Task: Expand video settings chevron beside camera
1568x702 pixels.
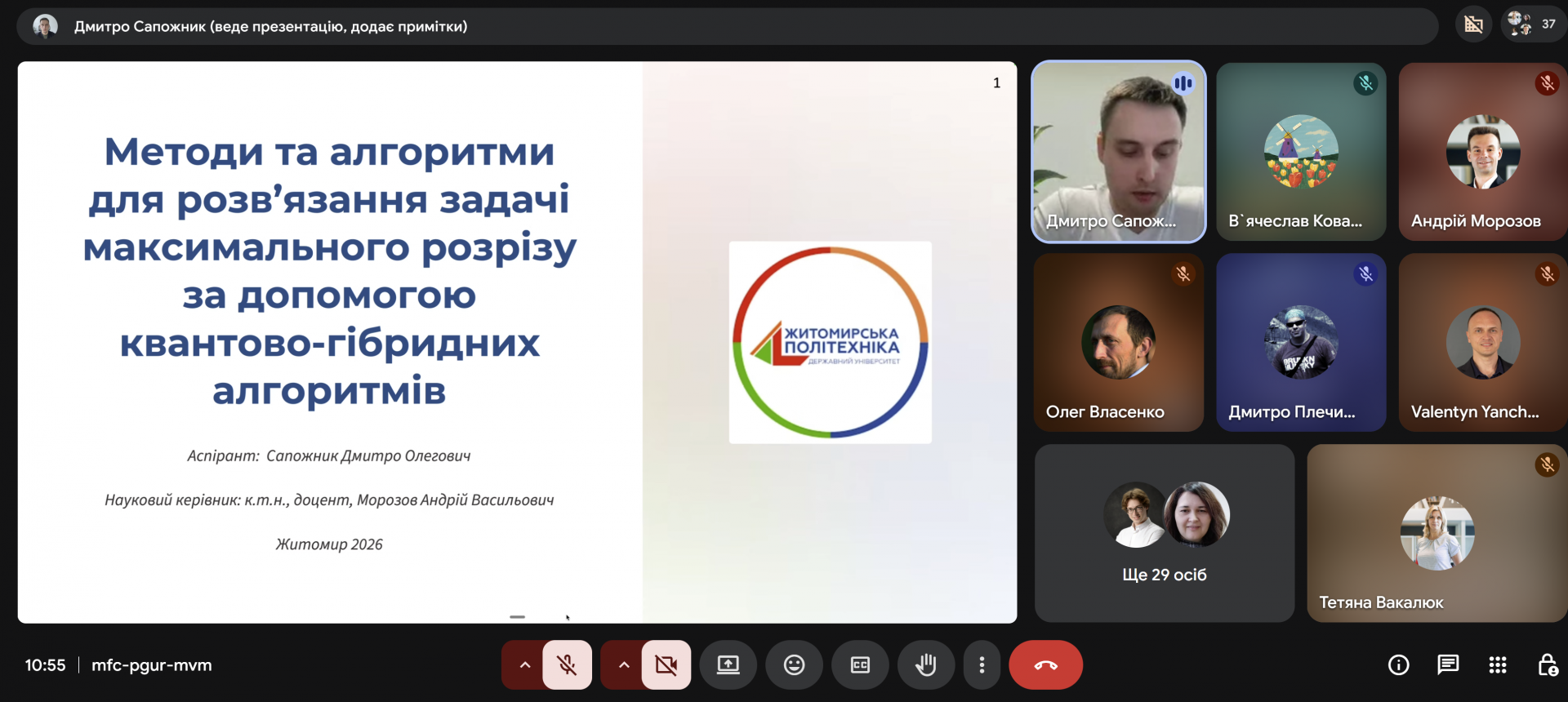Action: (624, 665)
